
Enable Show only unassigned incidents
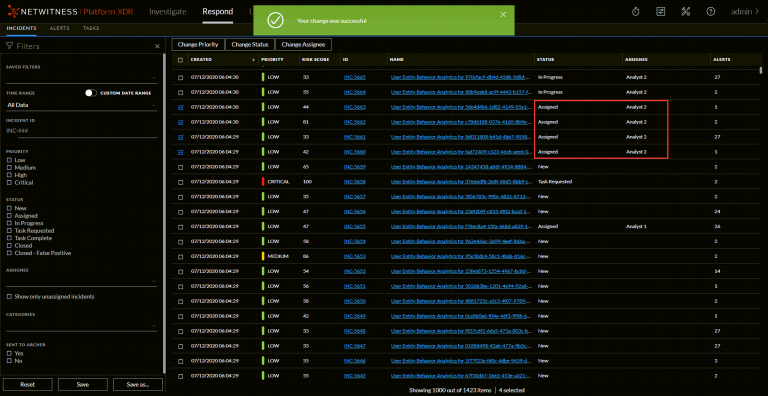9,297
